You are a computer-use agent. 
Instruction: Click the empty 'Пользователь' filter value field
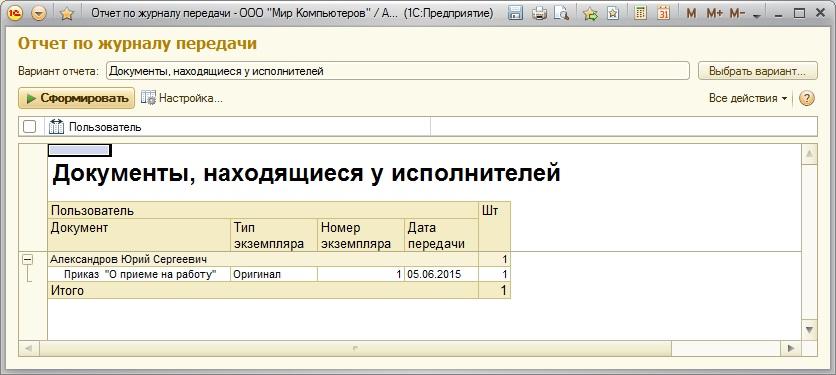623,127
